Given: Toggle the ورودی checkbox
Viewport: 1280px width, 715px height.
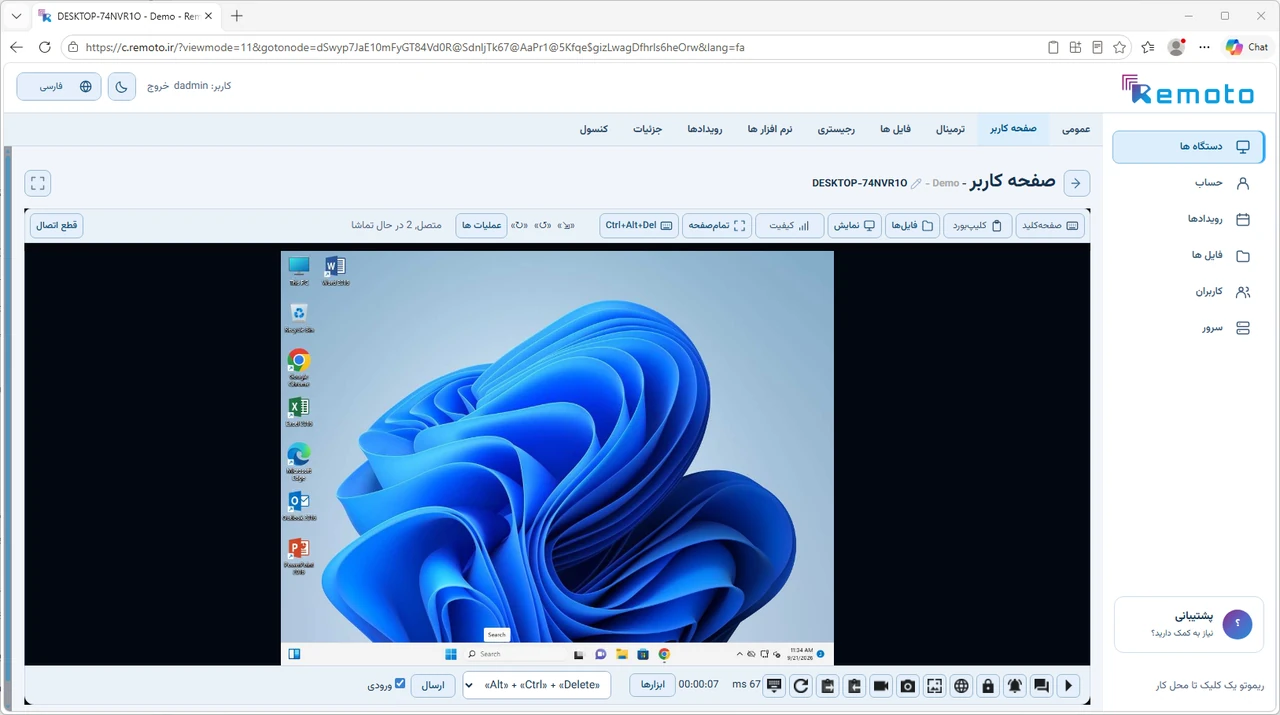Looking at the screenshot, I should [x=400, y=684].
